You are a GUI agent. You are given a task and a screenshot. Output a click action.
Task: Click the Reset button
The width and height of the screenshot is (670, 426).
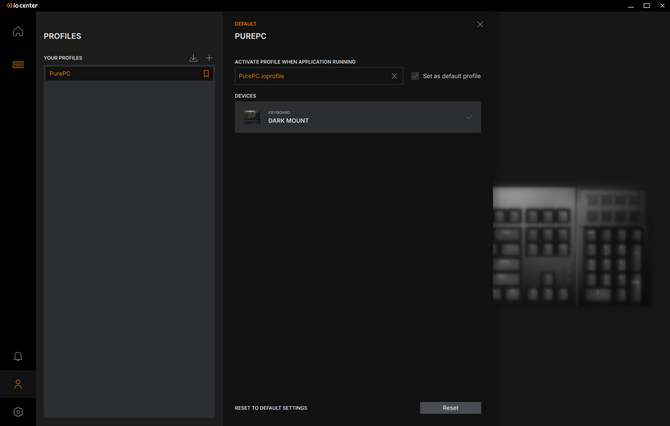(450, 408)
